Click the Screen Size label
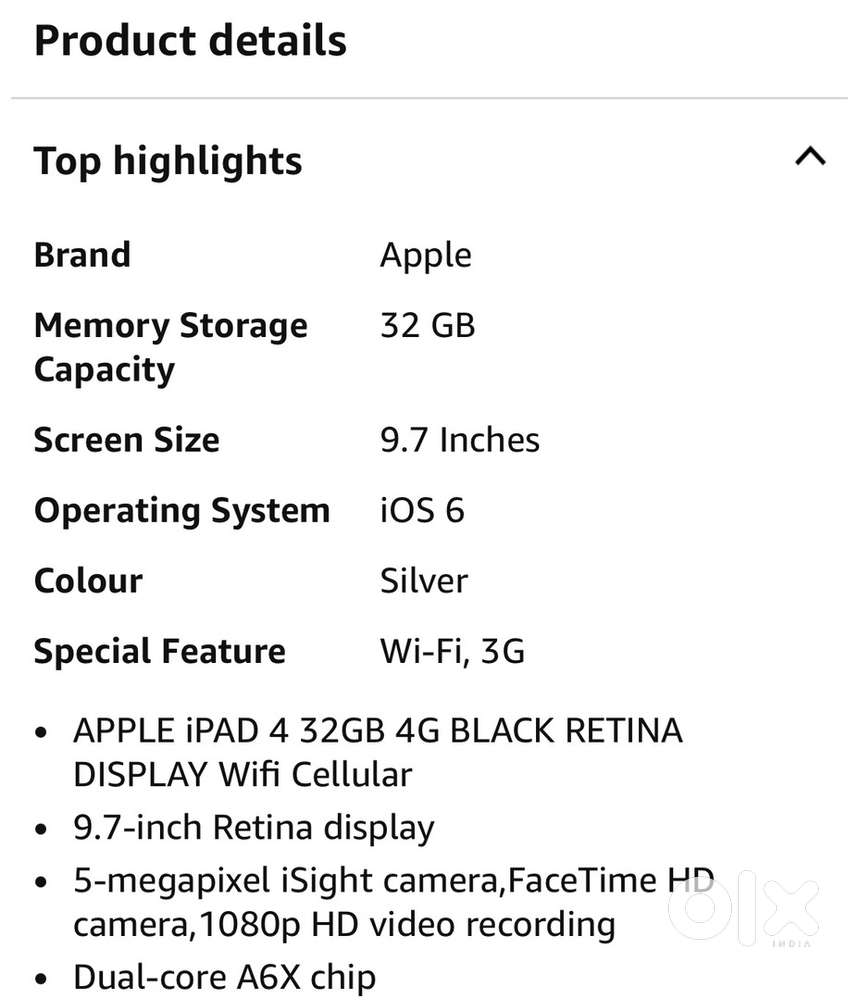Viewport: 859px width, 1000px height. tap(126, 440)
